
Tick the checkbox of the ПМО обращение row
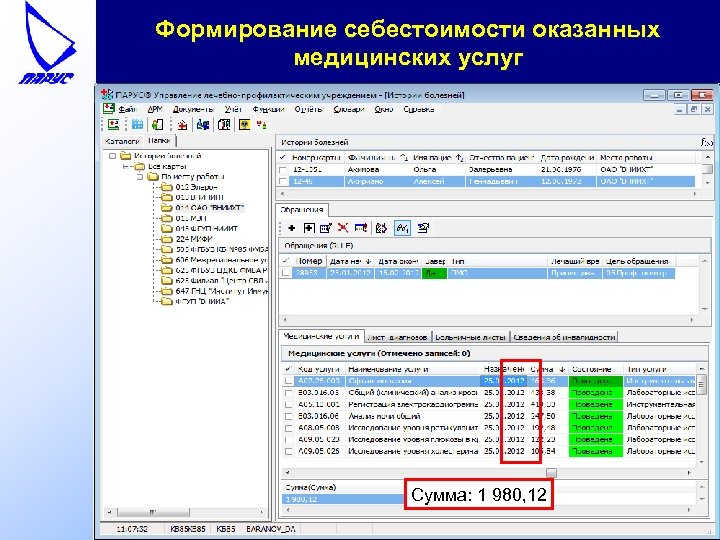click(x=286, y=273)
